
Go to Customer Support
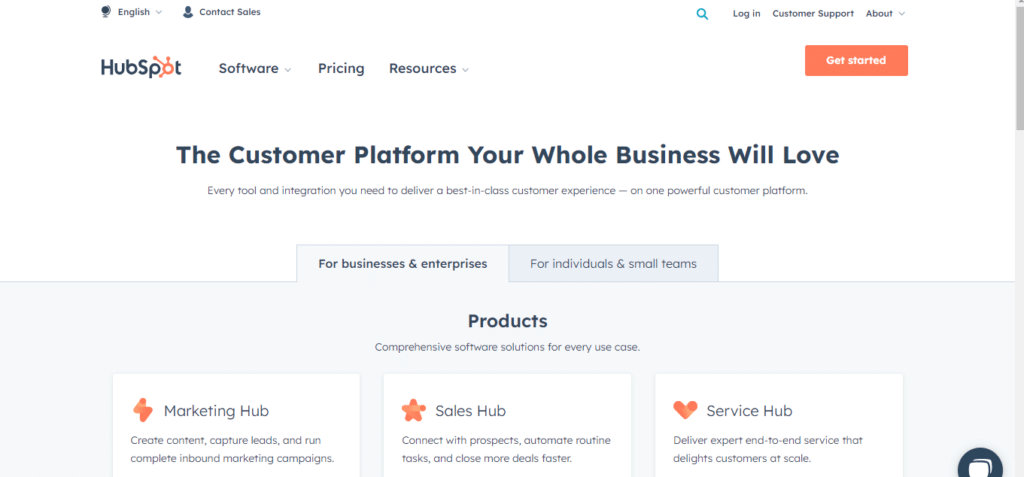(x=813, y=13)
